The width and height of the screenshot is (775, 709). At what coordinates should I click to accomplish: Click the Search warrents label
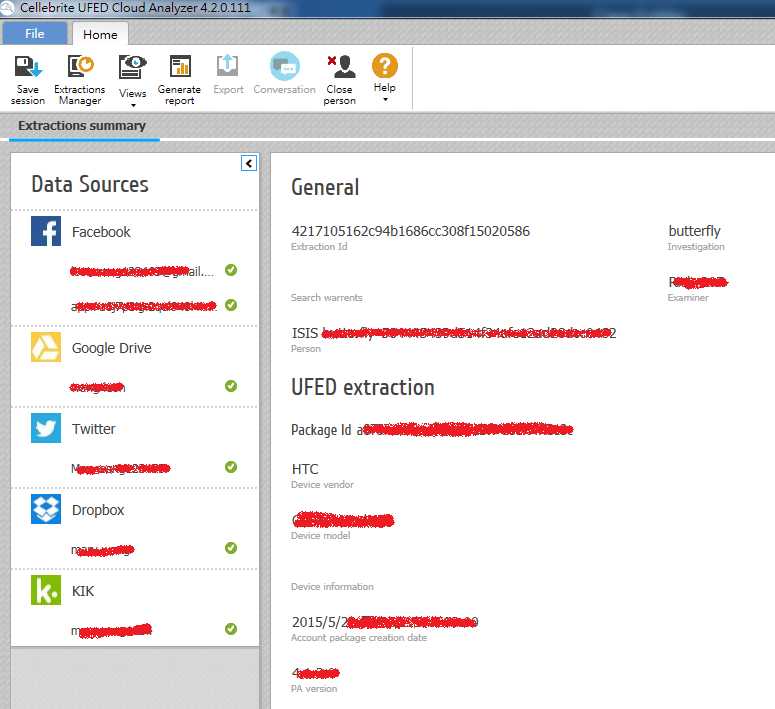(326, 298)
